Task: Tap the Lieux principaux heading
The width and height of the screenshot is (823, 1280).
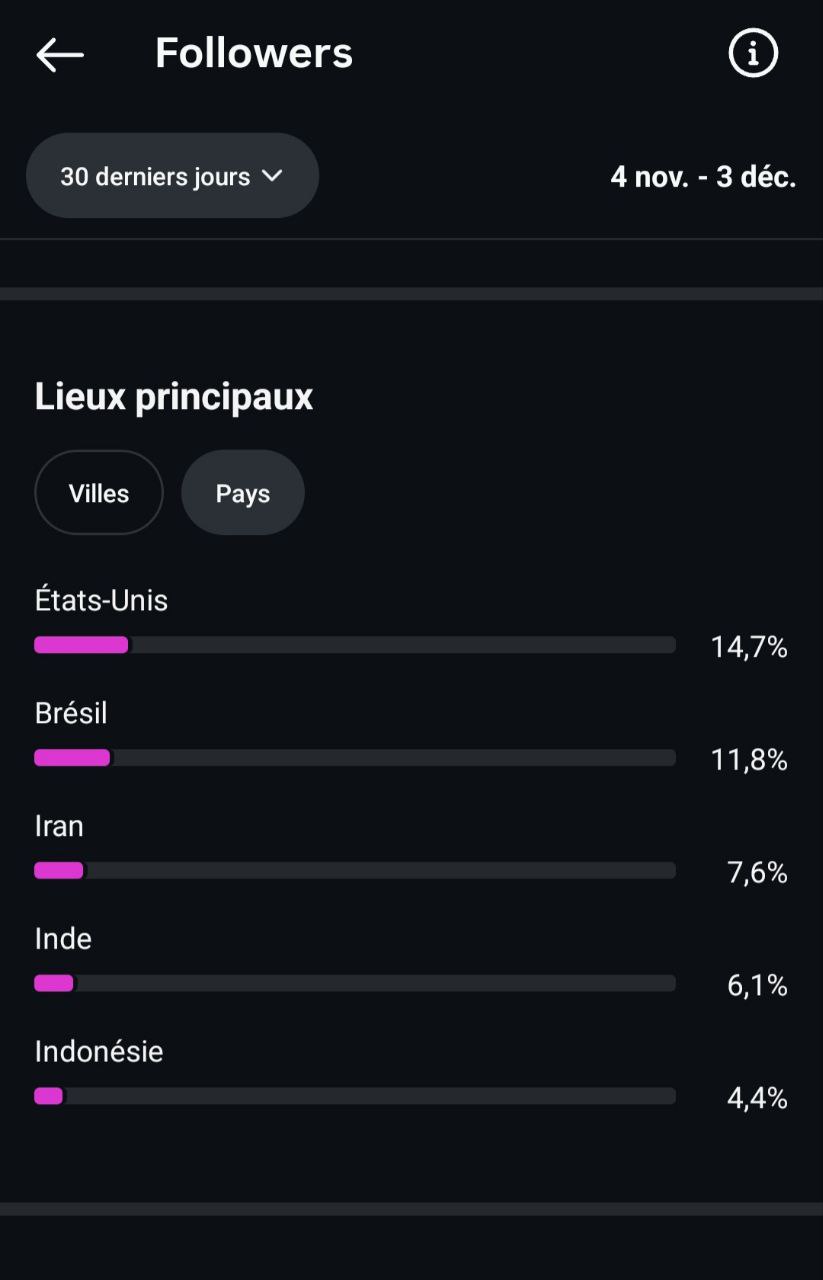Action: (174, 397)
